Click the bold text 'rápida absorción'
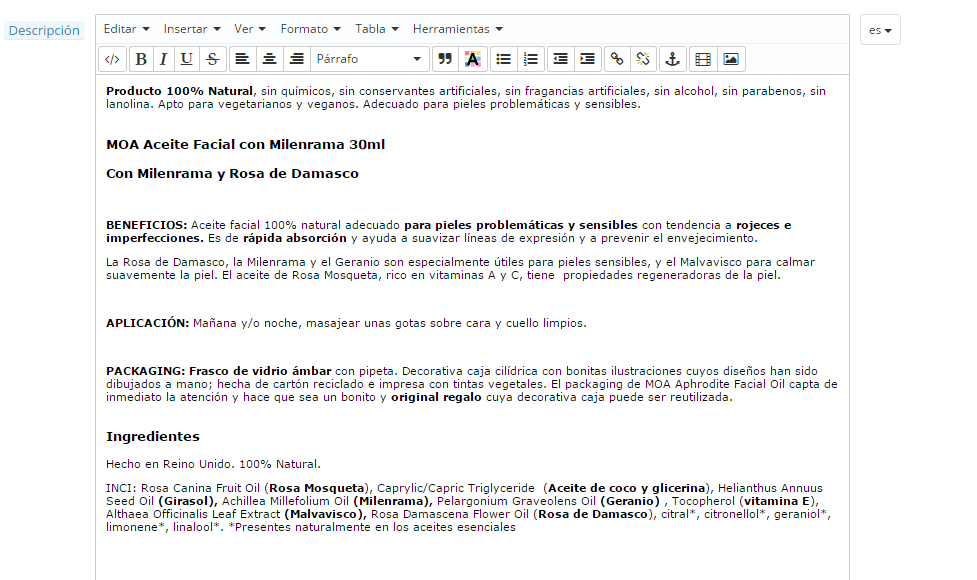Image resolution: width=977 pixels, height=580 pixels. click(295, 238)
